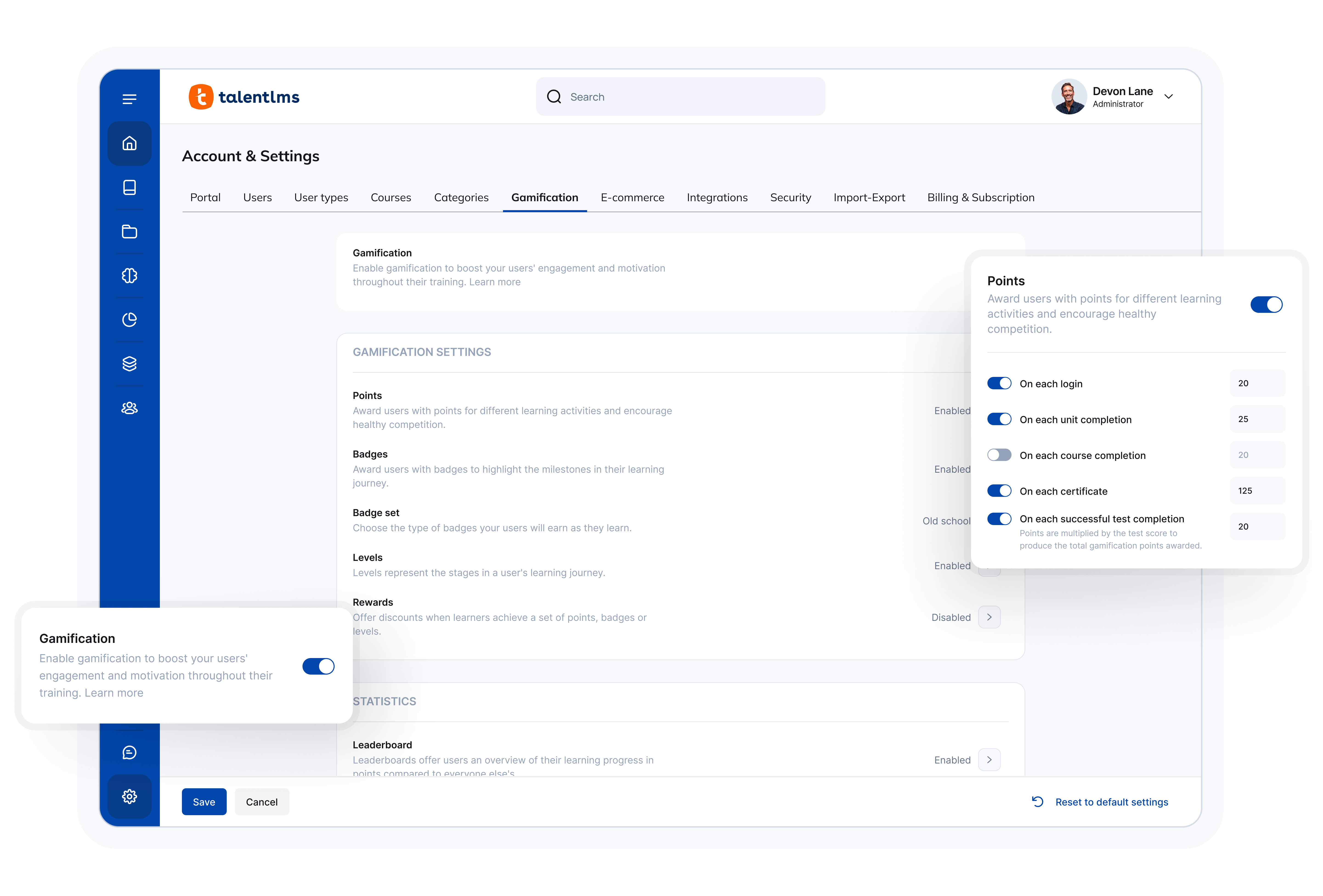
Task: Open the pie chart reports icon
Action: 129,320
